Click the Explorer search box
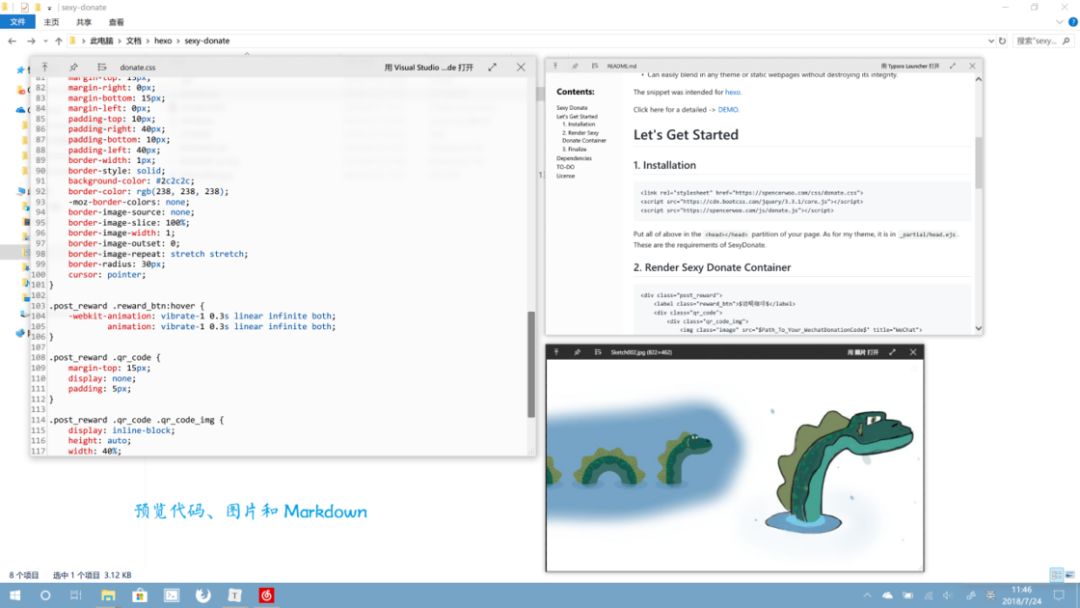Viewport: 1080px width, 608px height. [x=1043, y=41]
